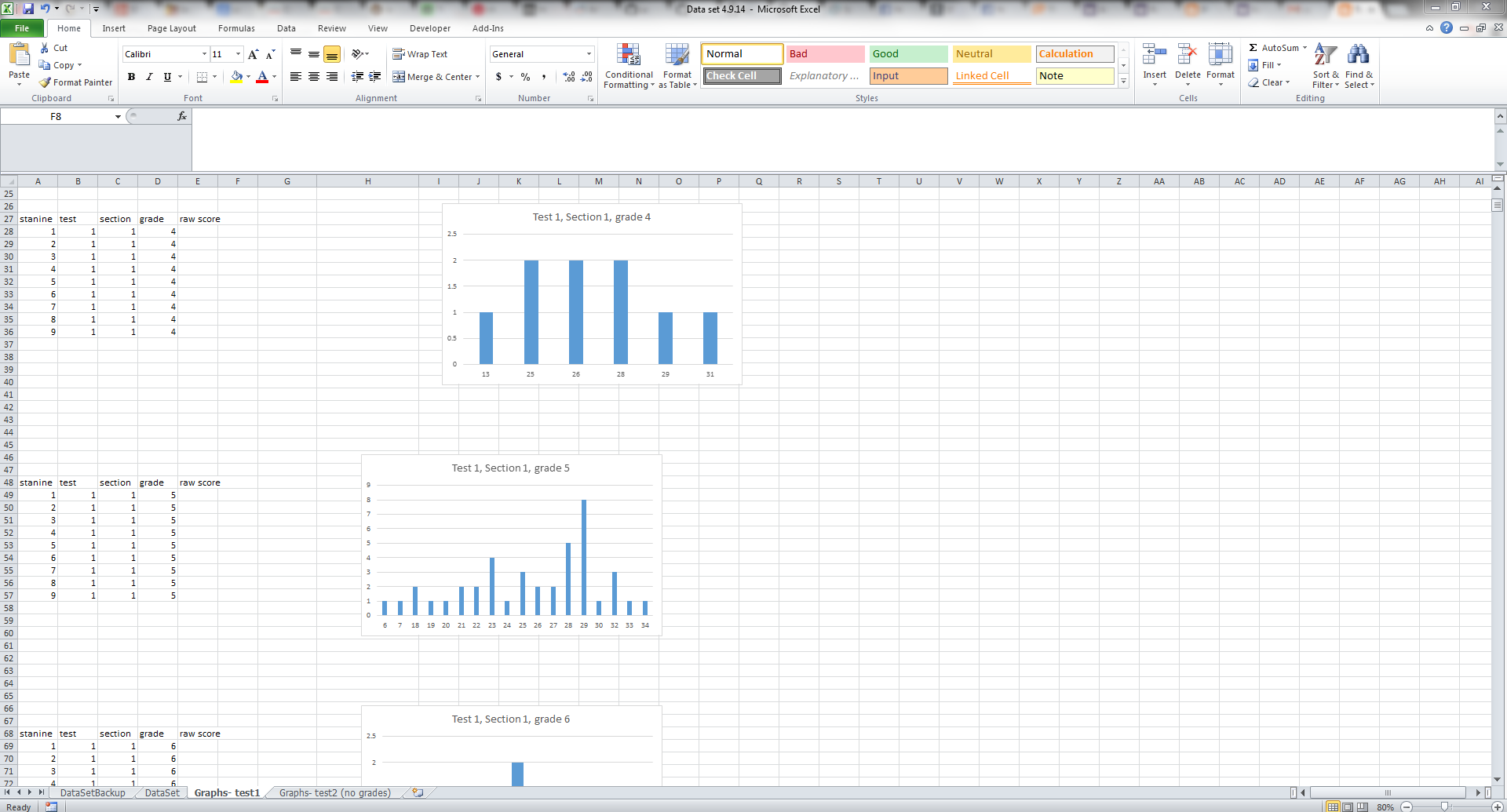Open Font dialog box launcher
Image resolution: width=1507 pixels, height=812 pixels.
point(275,99)
